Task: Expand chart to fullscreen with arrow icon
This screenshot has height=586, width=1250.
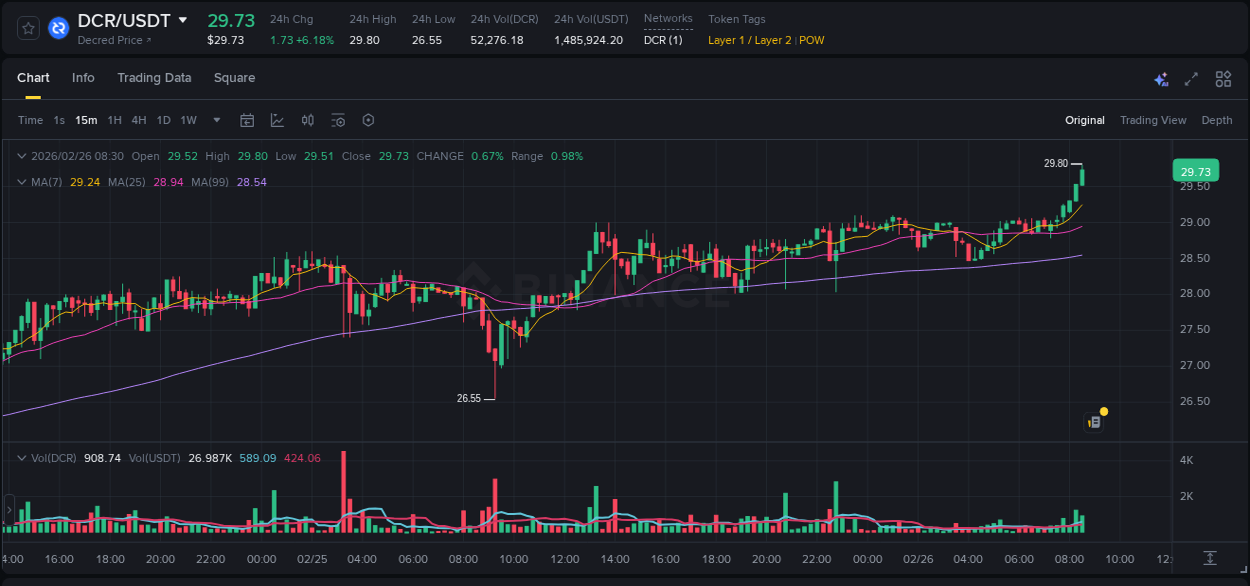Action: click(x=1191, y=78)
